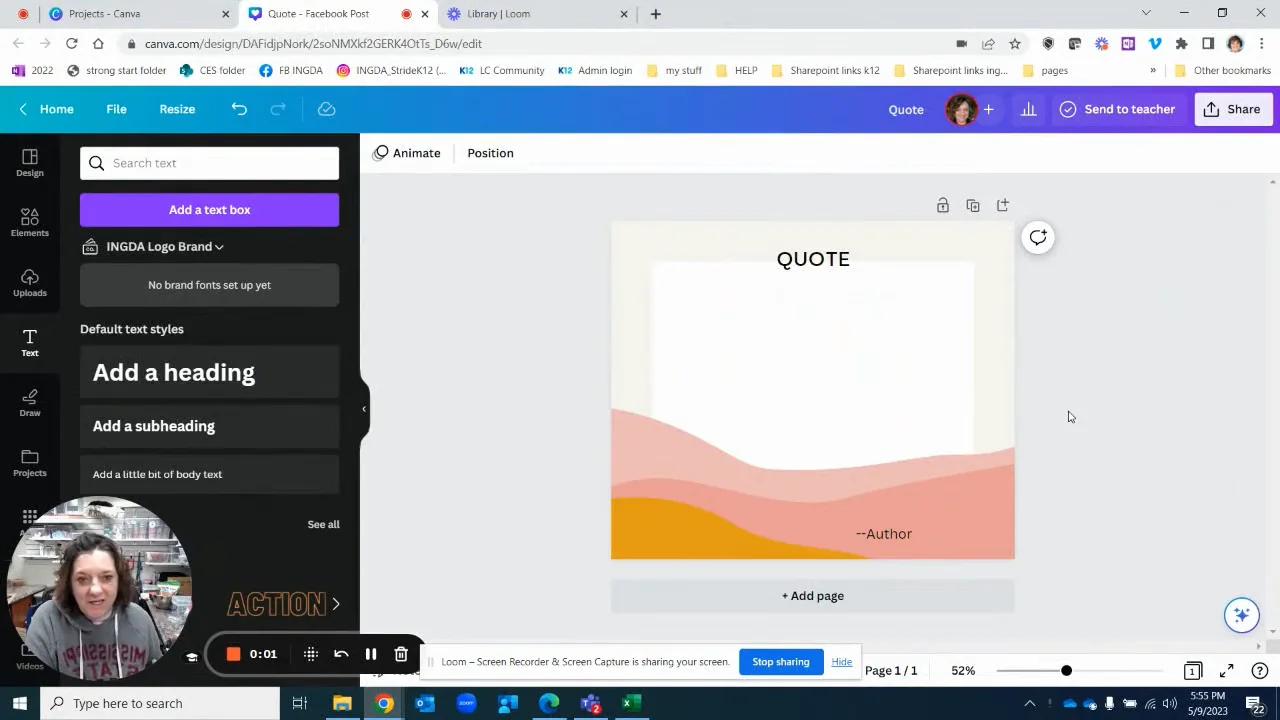Viewport: 1280px width, 720px height.
Task: Open the Loom browser extension icon
Action: (1101, 44)
